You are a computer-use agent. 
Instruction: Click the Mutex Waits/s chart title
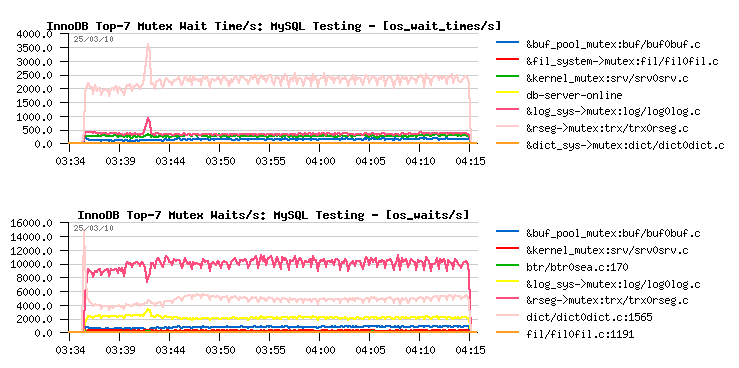point(273,215)
